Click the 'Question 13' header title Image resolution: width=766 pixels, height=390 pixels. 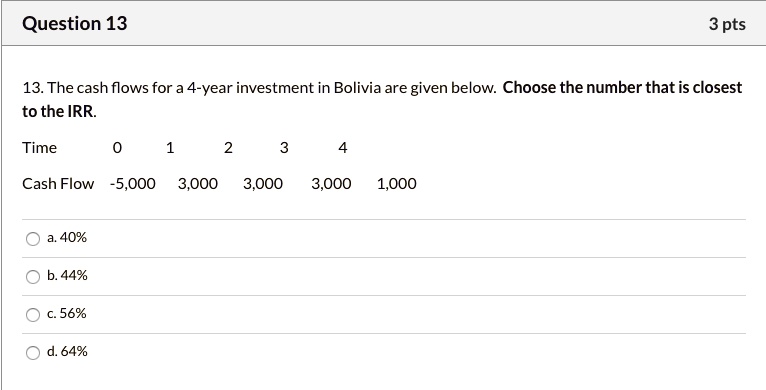point(75,23)
